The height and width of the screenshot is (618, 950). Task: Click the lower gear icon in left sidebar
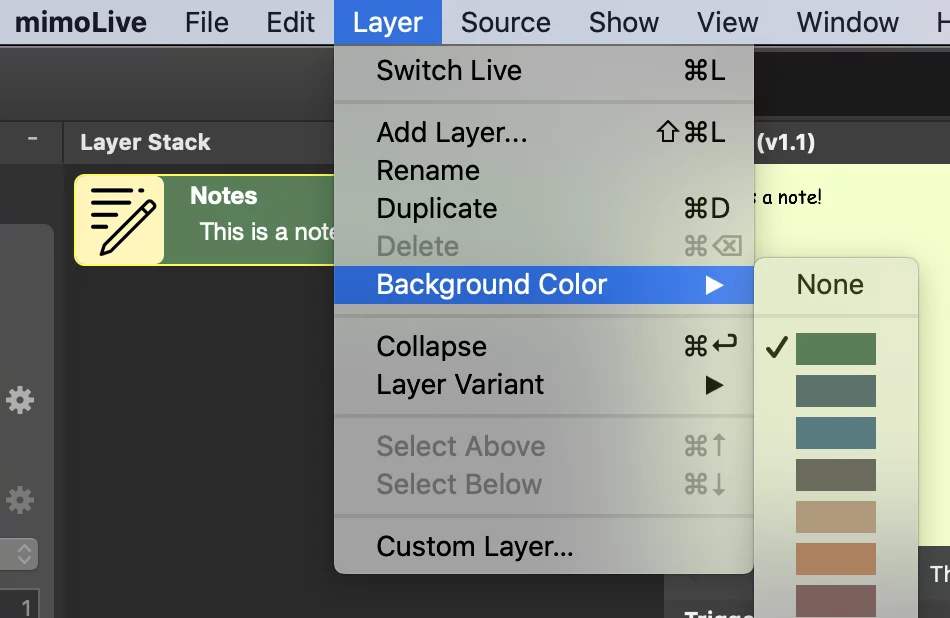(20, 500)
